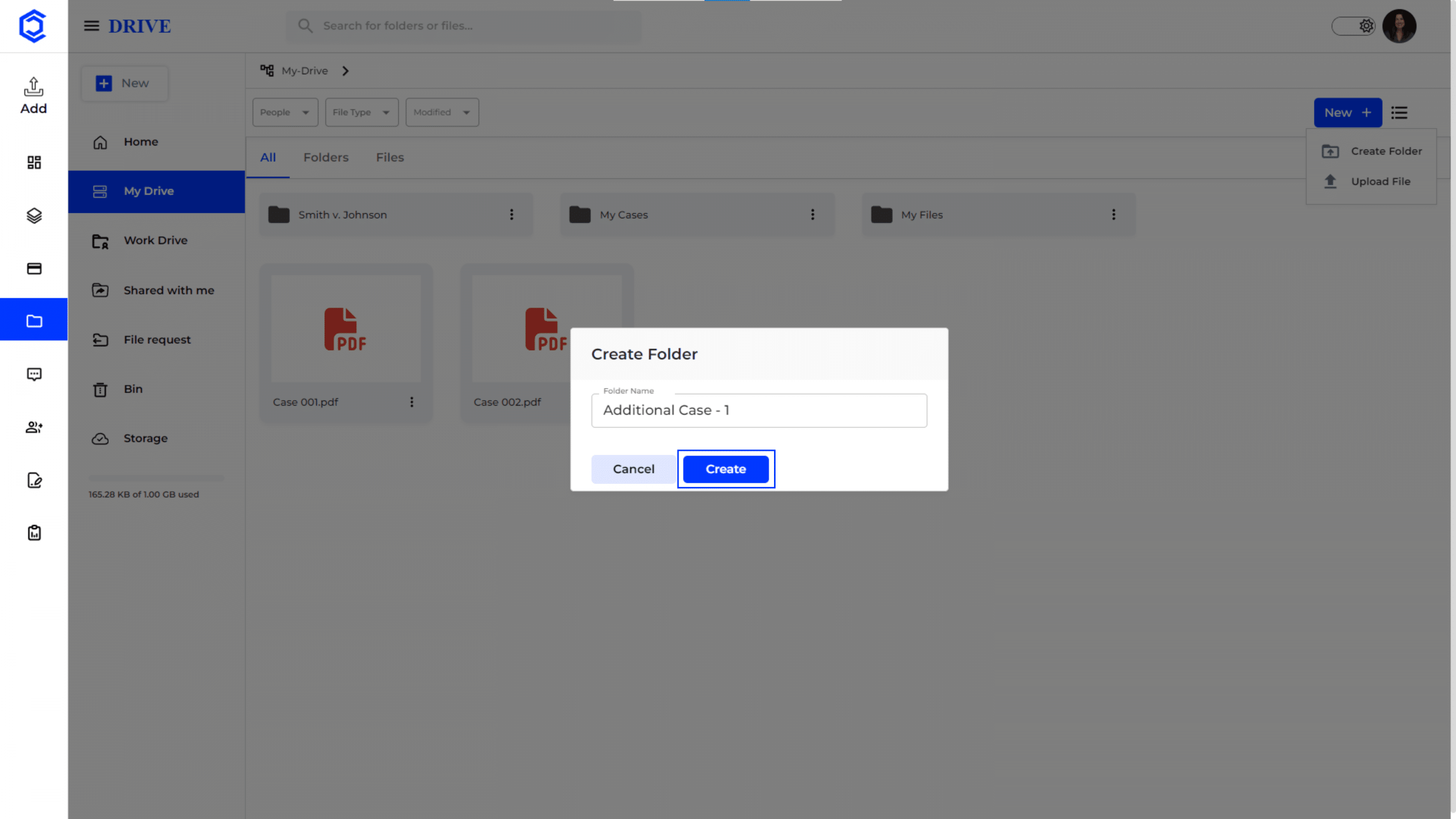Open My Drive in the sidebar
This screenshot has height=819, width=1456.
pyautogui.click(x=157, y=191)
